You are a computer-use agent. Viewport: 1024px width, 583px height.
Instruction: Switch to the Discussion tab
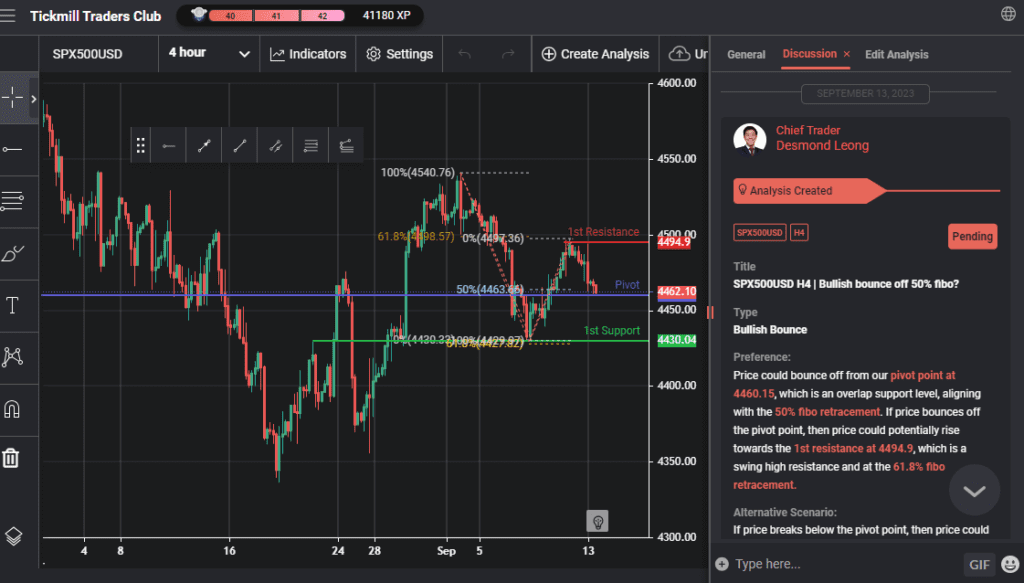click(809, 54)
